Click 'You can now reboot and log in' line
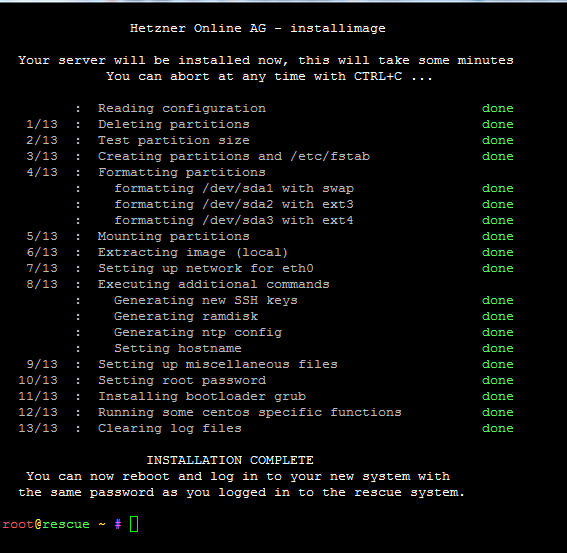Viewport: 567px width, 553px height. [x=238, y=476]
